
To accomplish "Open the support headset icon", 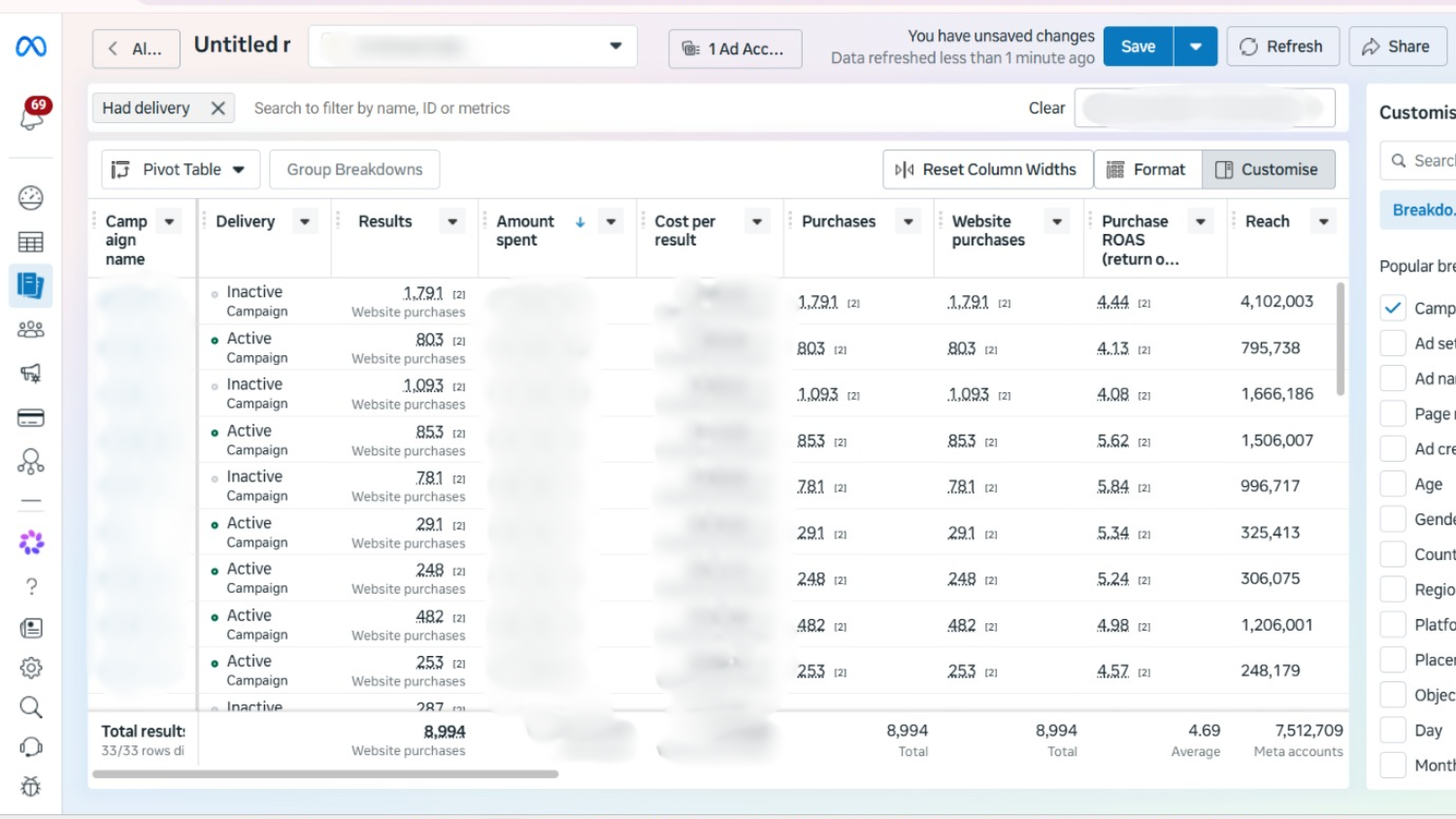I will 31,746.
